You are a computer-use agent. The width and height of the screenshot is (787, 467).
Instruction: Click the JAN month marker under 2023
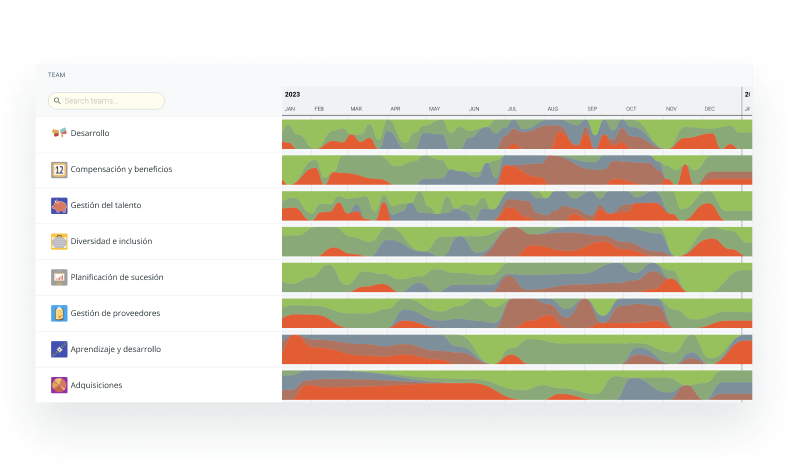pos(290,109)
